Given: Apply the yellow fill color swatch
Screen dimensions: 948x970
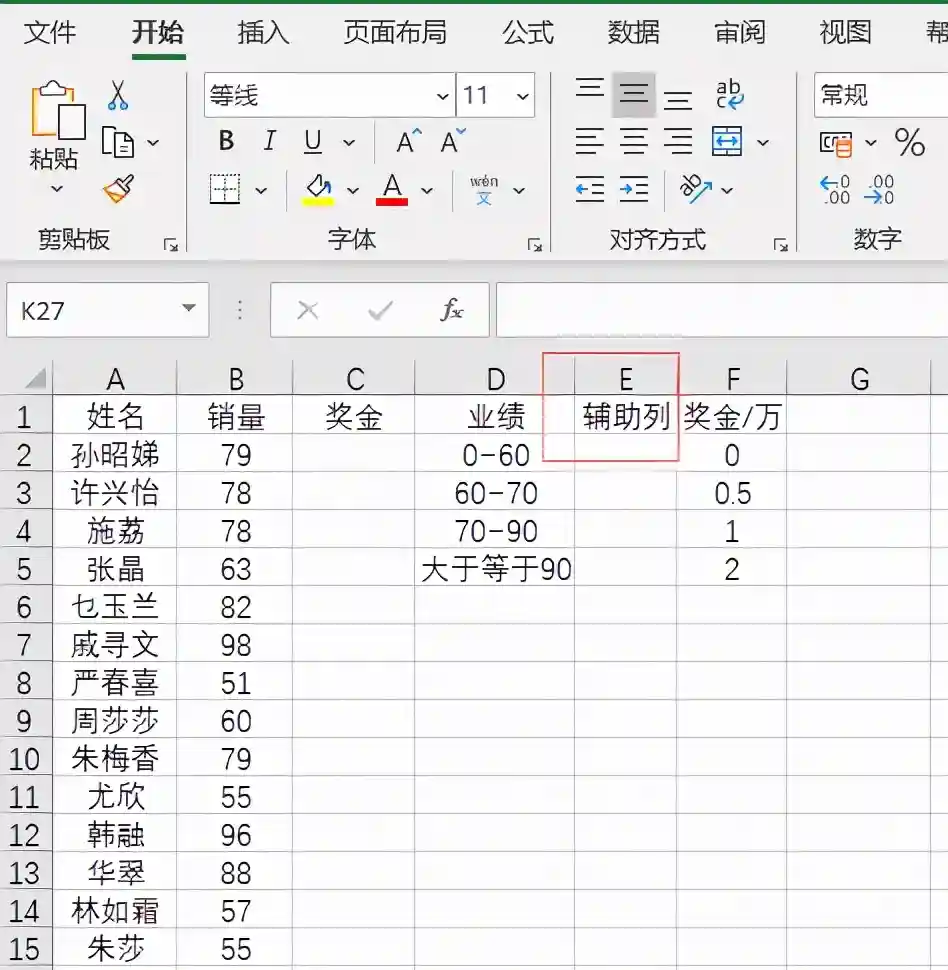Looking at the screenshot, I should coord(318,188).
